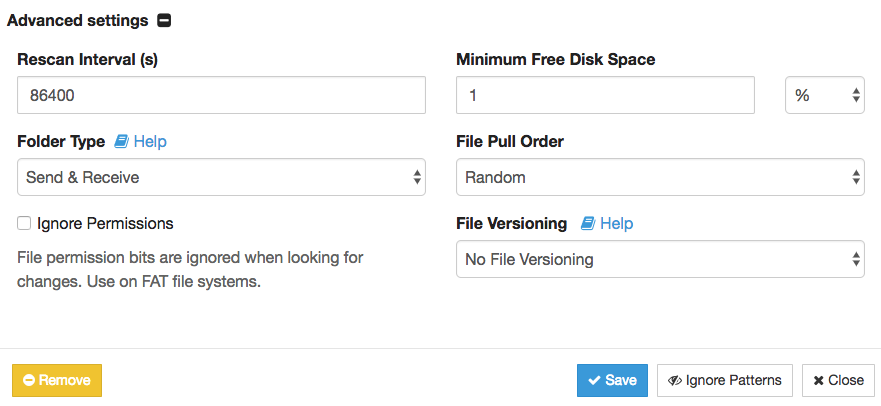Image resolution: width=881 pixels, height=406 pixels.
Task: Open the percent unit selector for disk space
Action: (x=824, y=95)
